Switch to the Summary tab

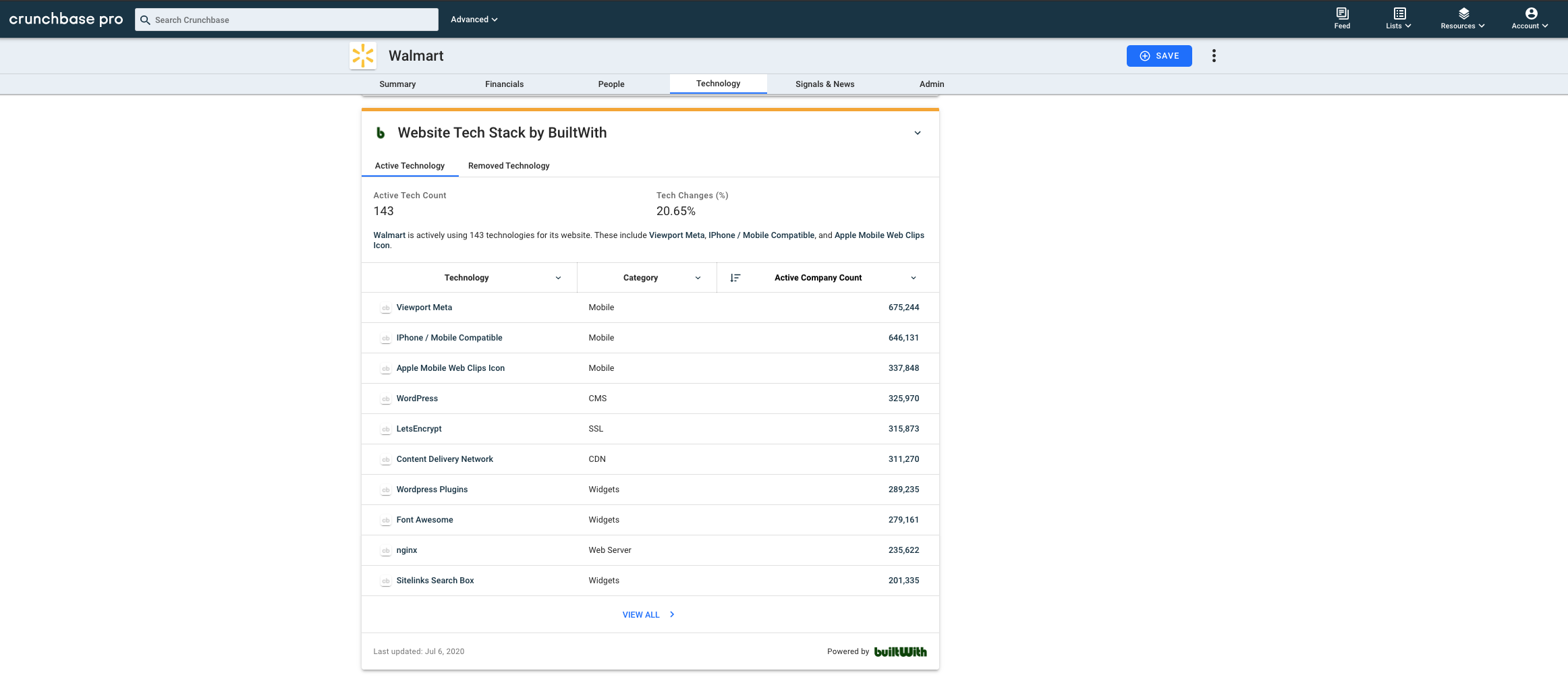pyautogui.click(x=397, y=84)
